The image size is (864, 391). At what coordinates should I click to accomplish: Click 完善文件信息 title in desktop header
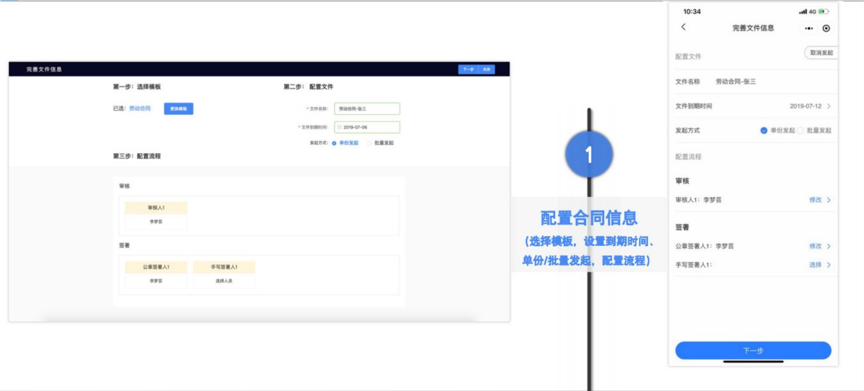(x=44, y=69)
